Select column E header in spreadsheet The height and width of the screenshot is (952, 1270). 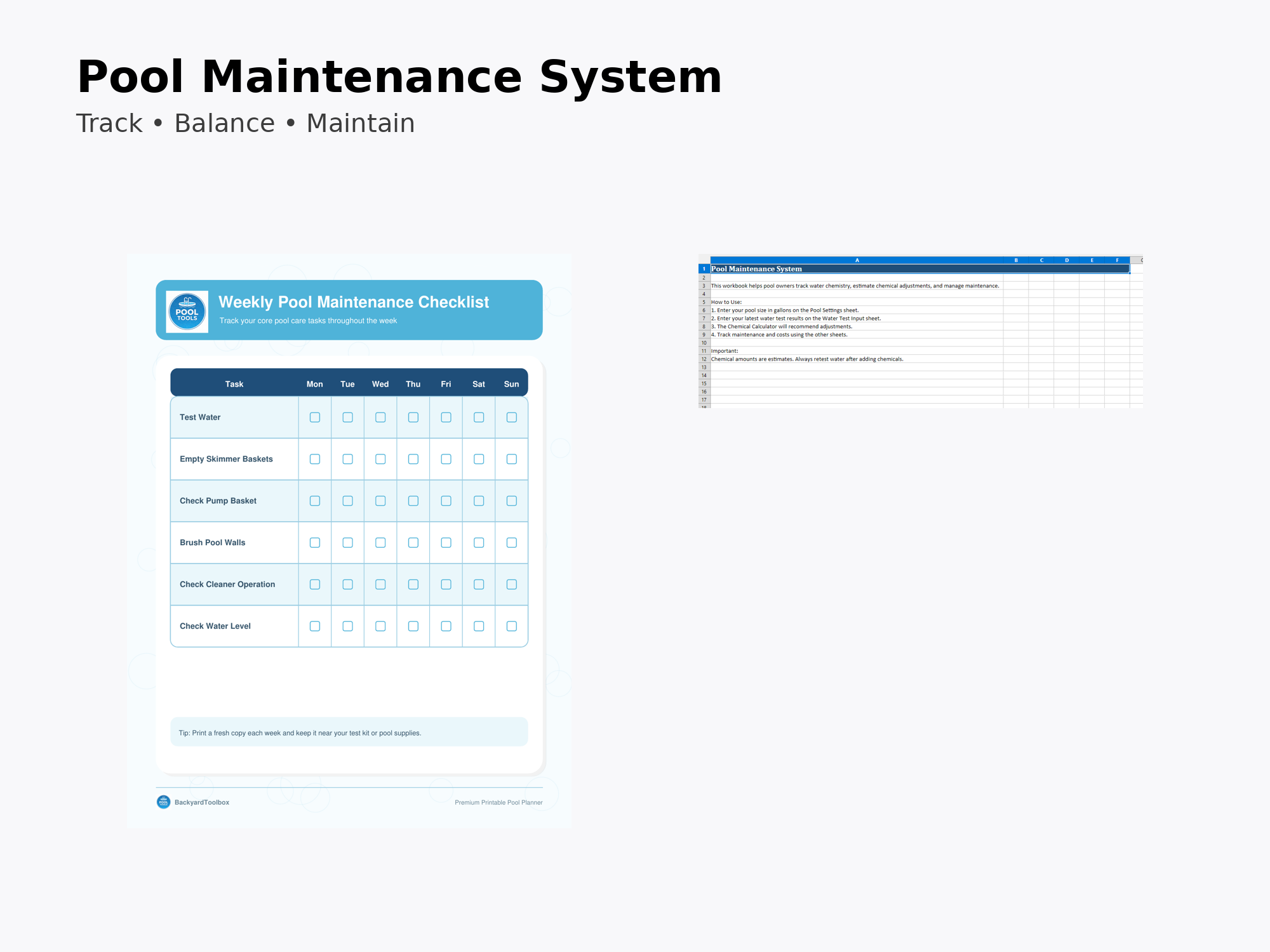(1092, 260)
